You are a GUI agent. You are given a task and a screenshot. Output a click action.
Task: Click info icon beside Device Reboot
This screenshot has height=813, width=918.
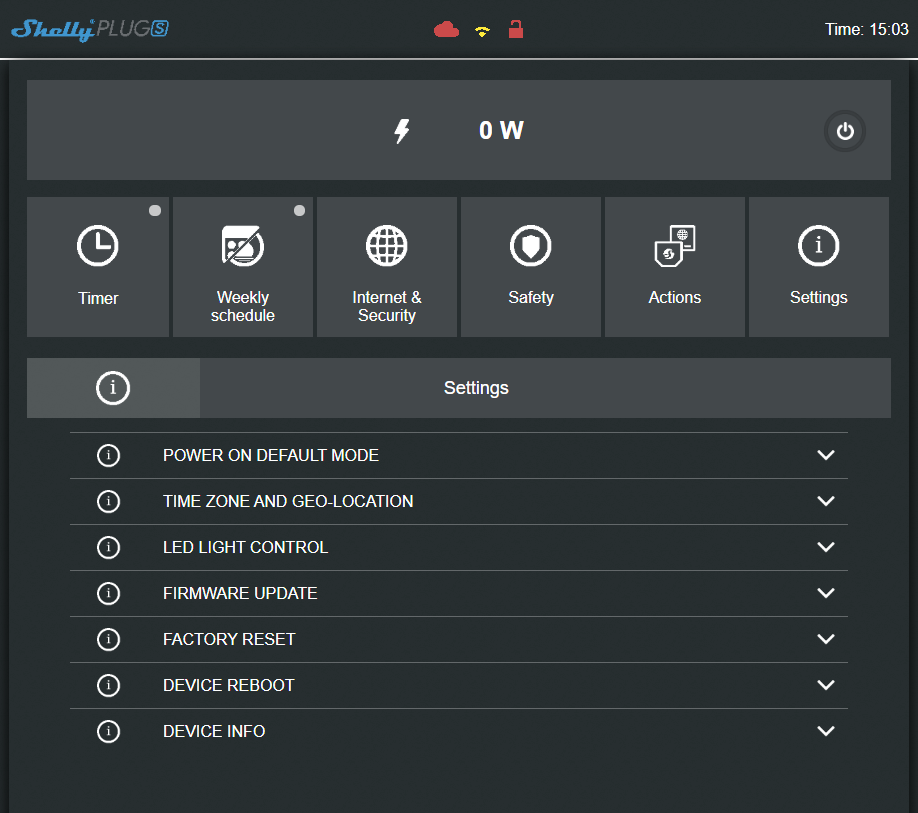108,685
